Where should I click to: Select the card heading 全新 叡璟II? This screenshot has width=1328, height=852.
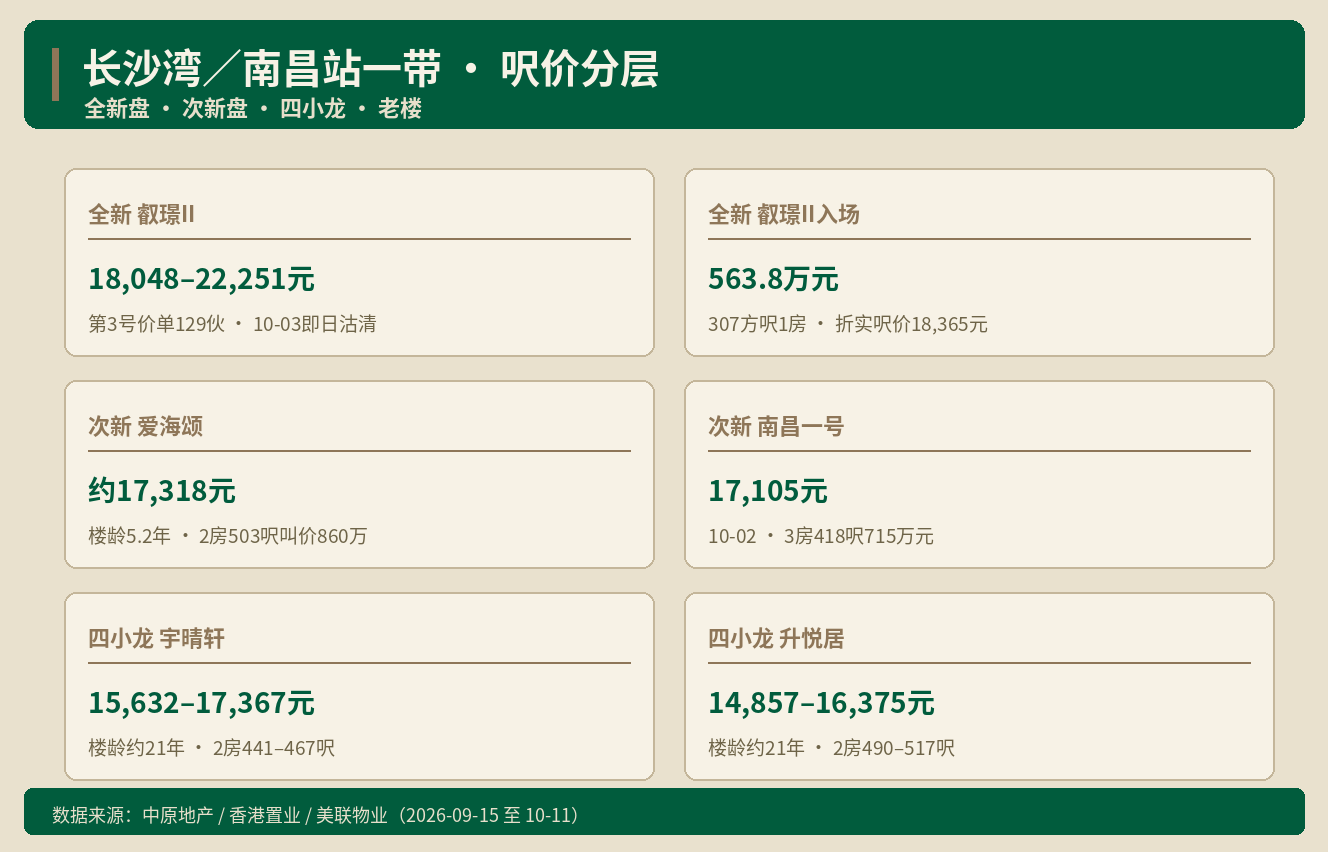[141, 214]
